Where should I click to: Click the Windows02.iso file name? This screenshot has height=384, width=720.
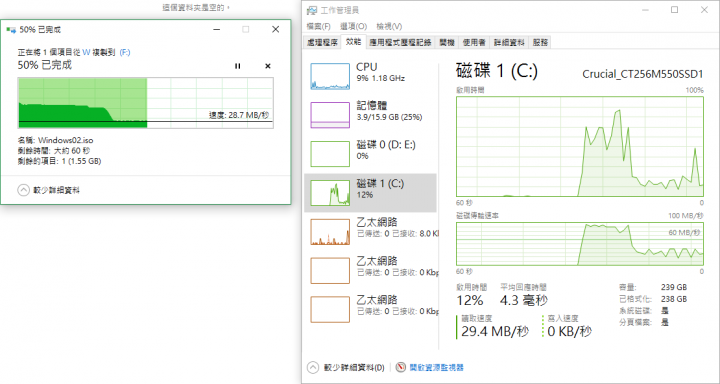66,140
